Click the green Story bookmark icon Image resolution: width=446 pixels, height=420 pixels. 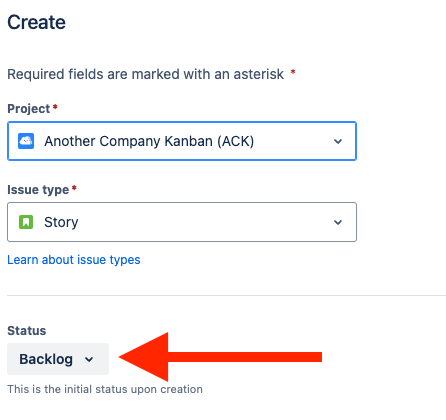coord(26,222)
